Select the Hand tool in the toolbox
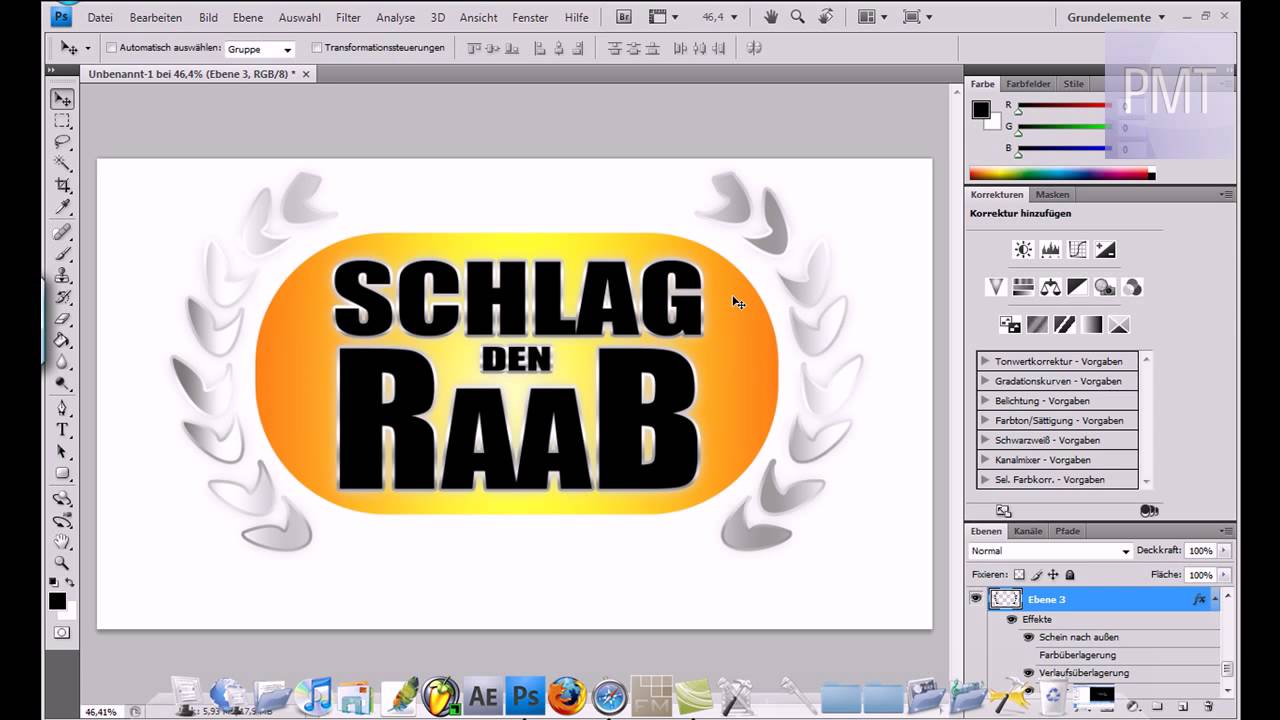1280x720 pixels. [x=63, y=541]
